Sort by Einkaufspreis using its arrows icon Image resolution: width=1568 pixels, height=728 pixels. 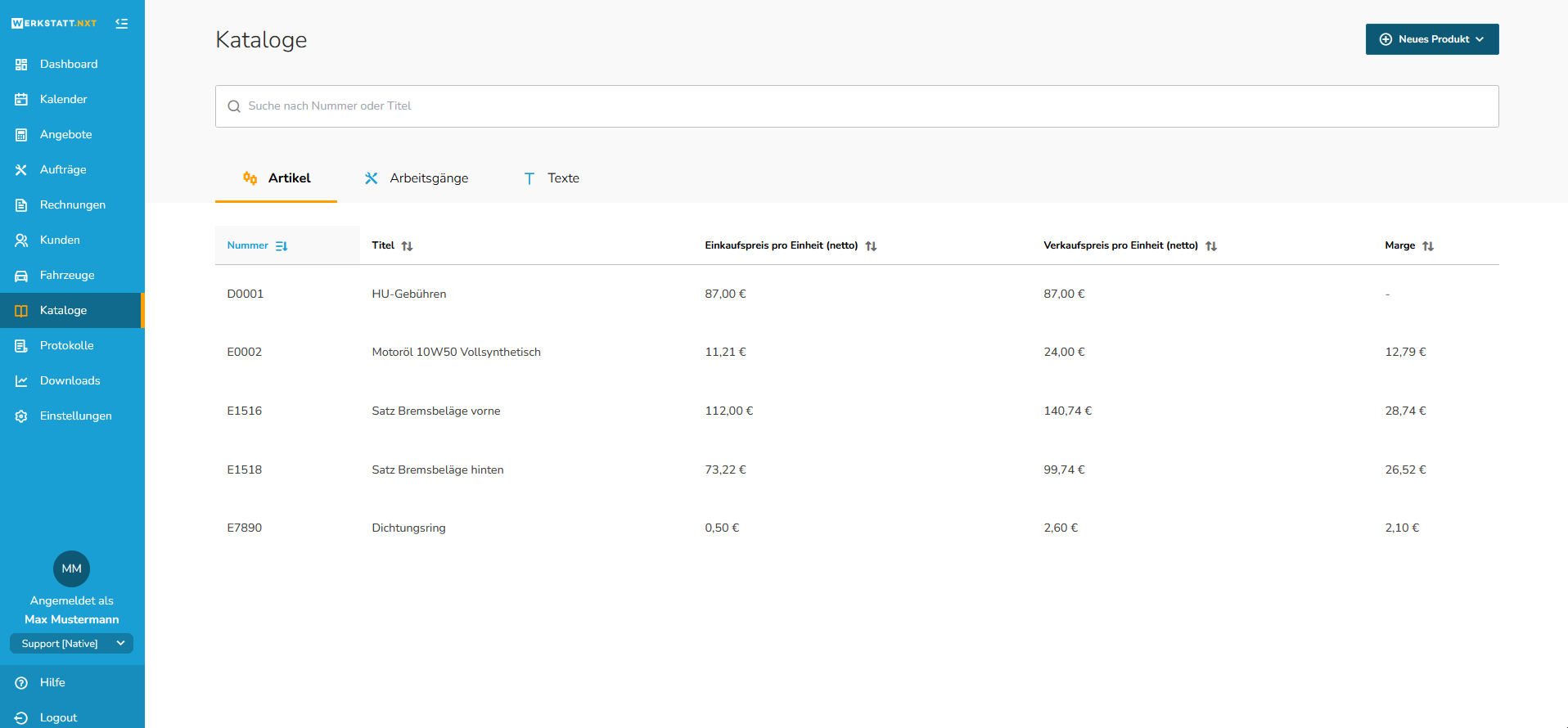click(871, 246)
